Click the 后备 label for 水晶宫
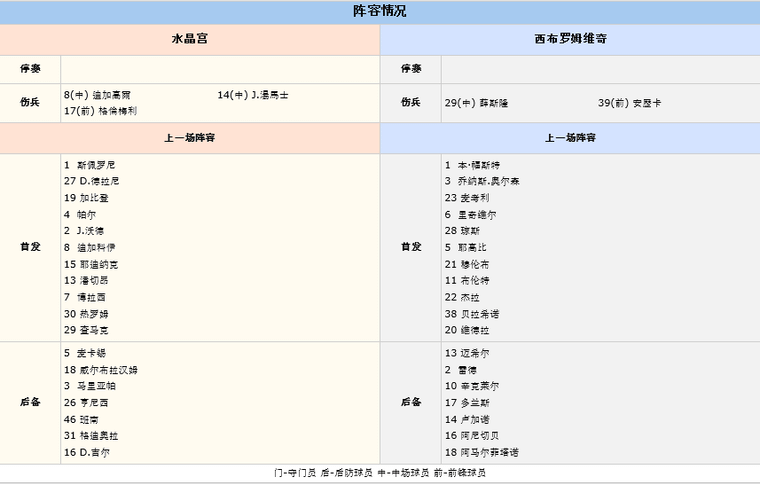The width and height of the screenshot is (760, 484). point(30,402)
